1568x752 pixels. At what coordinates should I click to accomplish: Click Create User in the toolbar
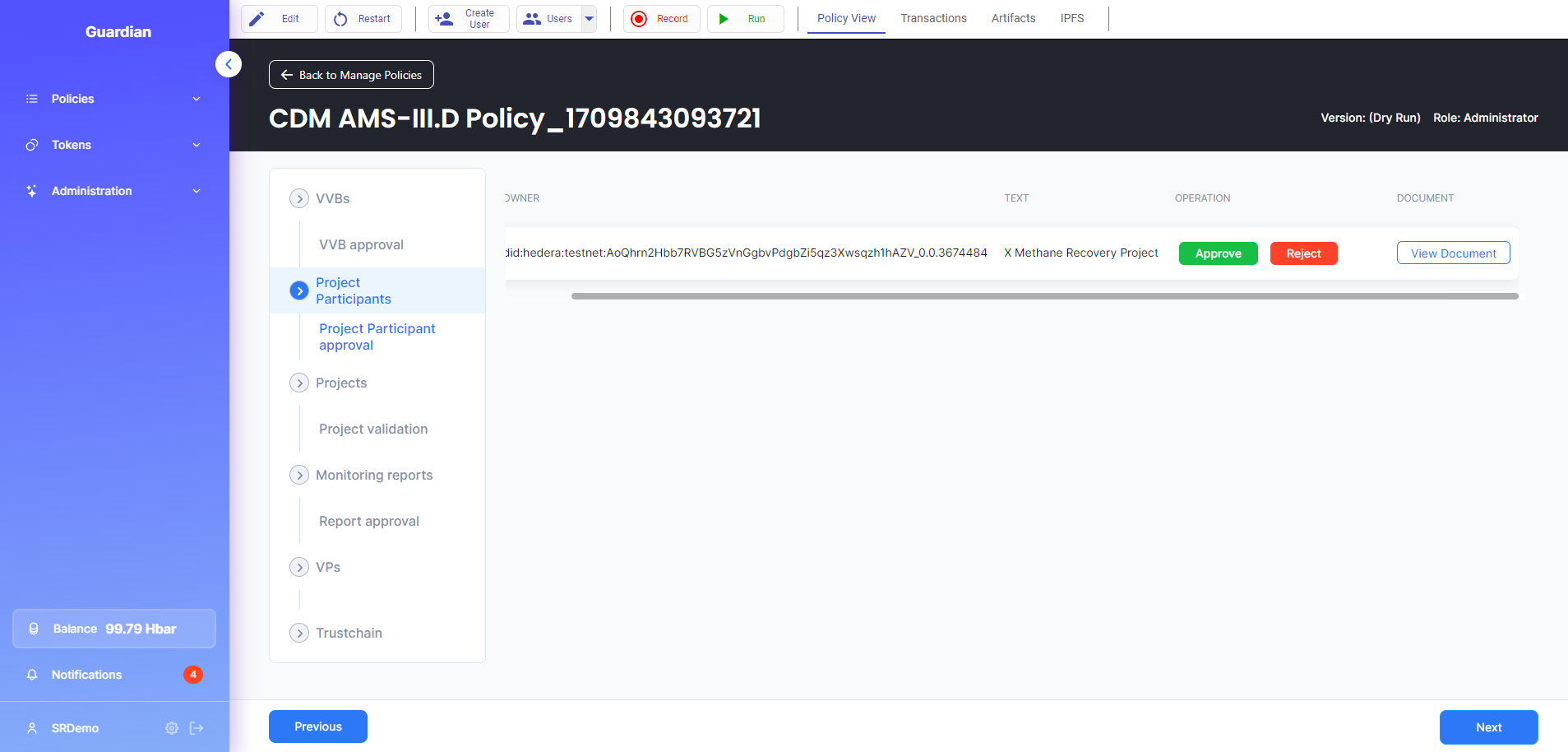coord(469,19)
